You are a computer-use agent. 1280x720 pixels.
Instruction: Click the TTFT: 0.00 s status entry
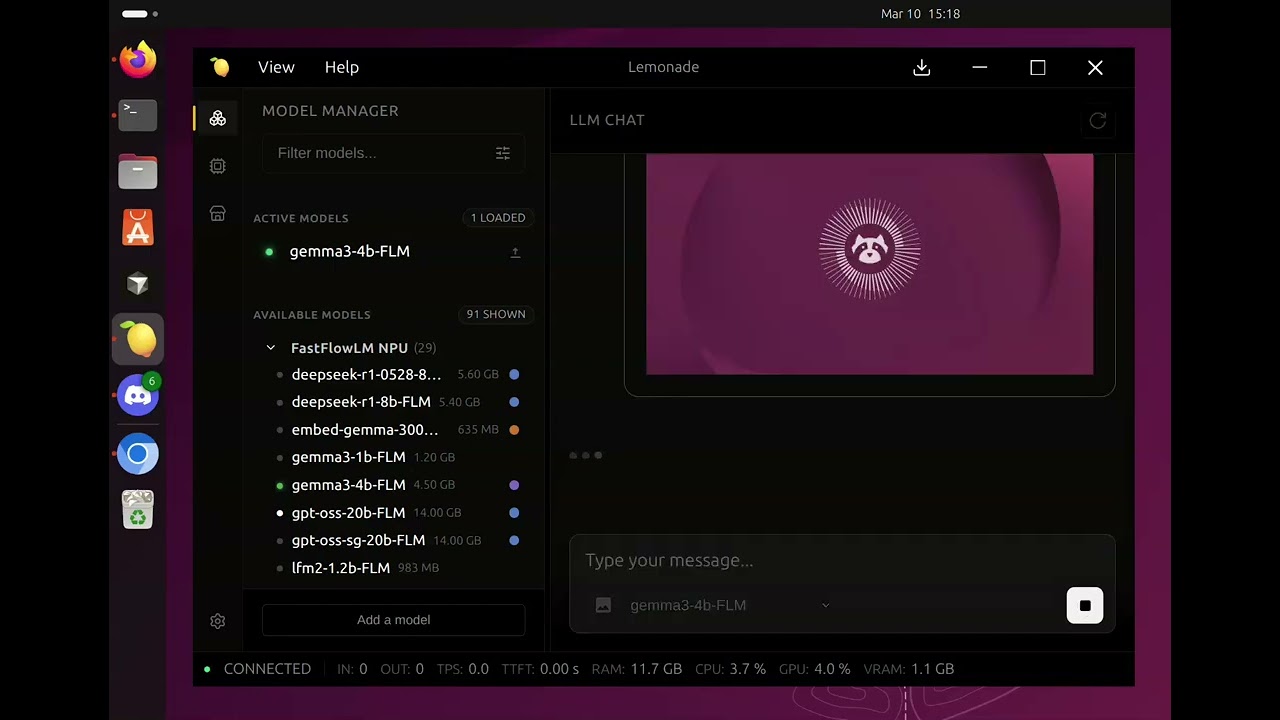click(540, 669)
